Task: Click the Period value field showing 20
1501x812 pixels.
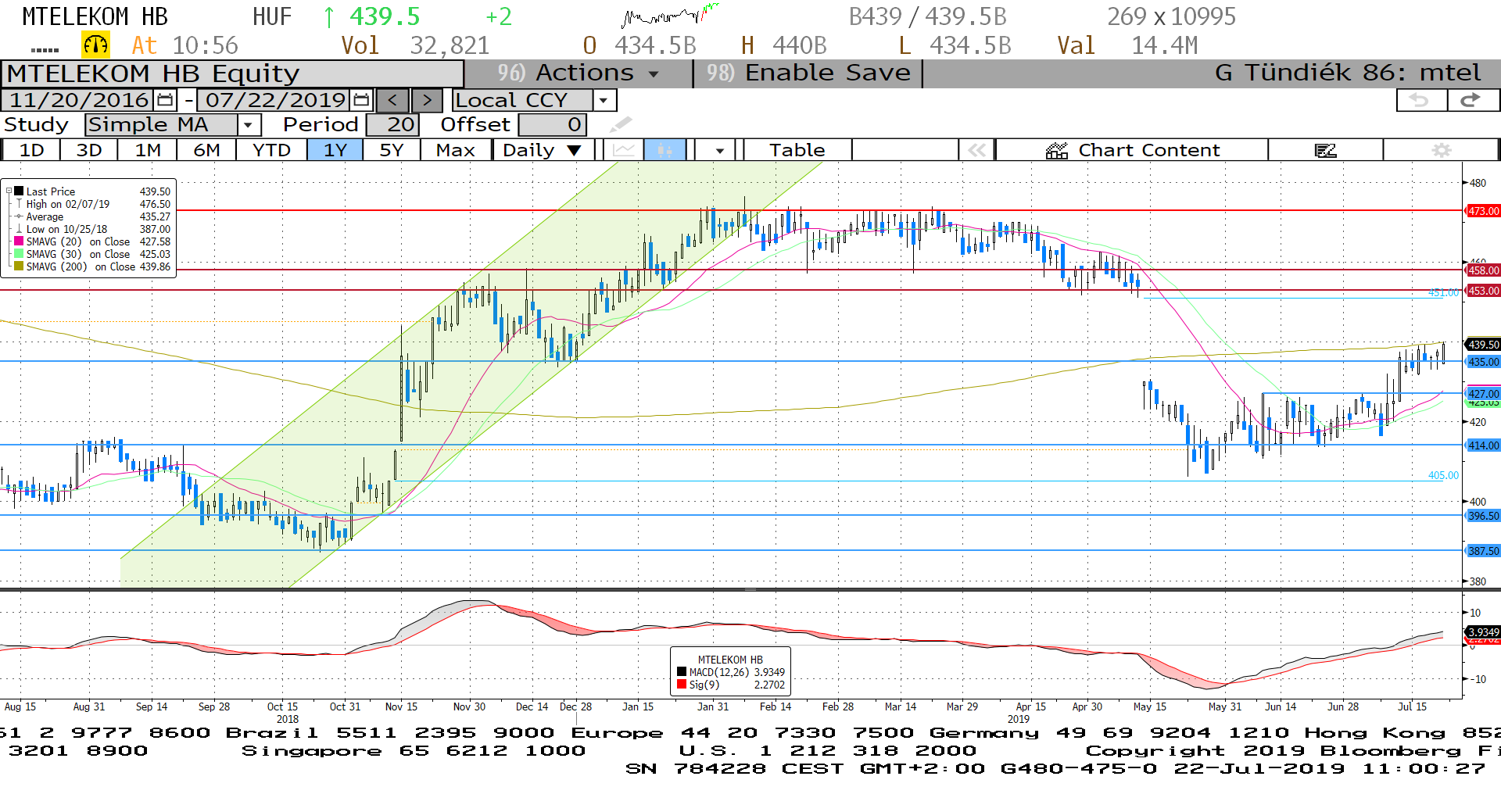Action: coord(392,124)
